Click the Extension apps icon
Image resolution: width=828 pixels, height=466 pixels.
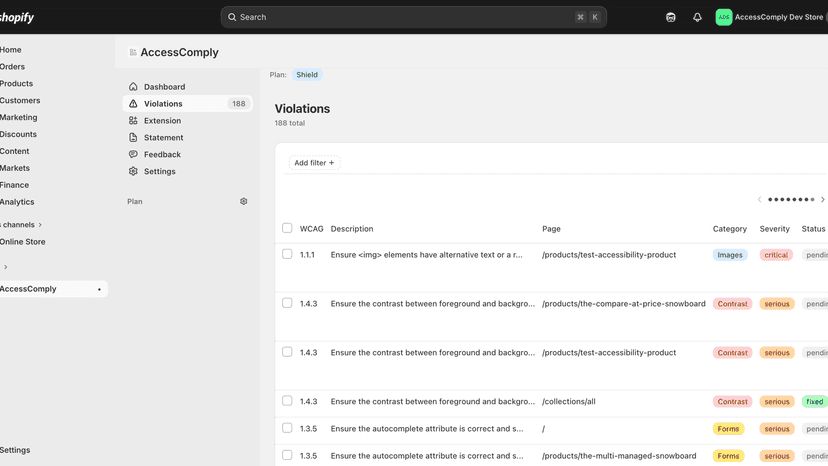coord(133,120)
